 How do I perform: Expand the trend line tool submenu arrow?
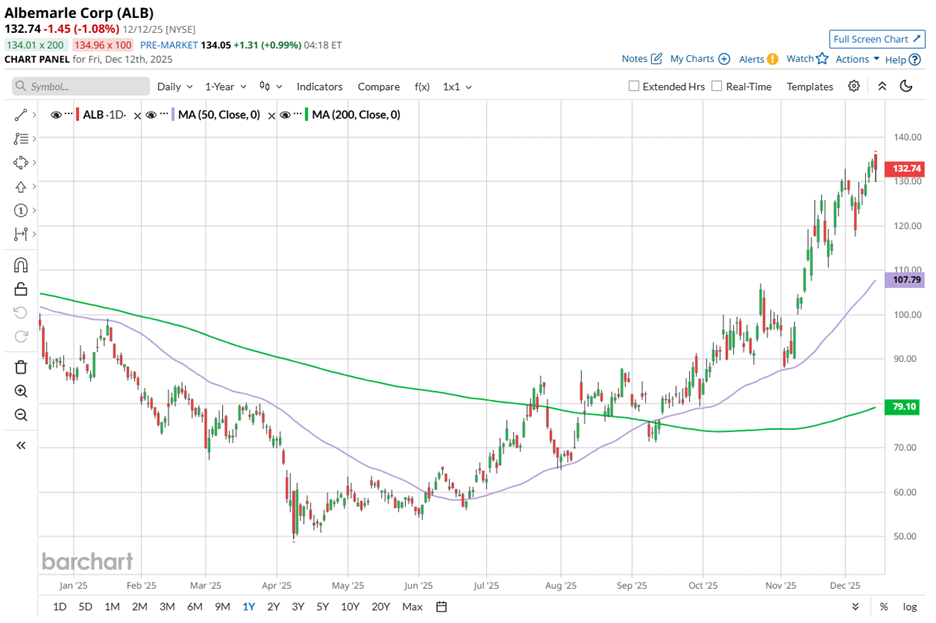pyautogui.click(x=35, y=115)
